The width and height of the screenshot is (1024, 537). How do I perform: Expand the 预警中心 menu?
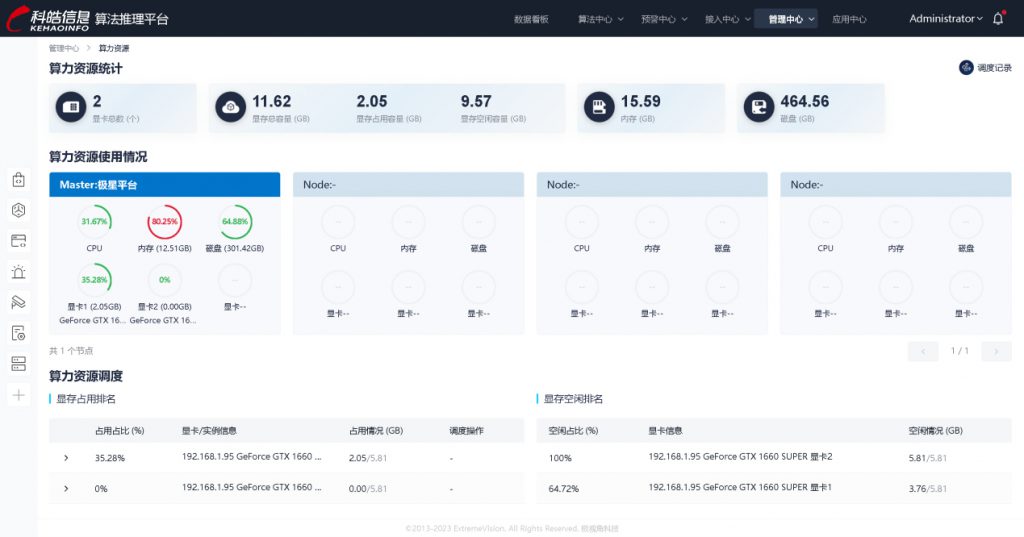[x=663, y=19]
